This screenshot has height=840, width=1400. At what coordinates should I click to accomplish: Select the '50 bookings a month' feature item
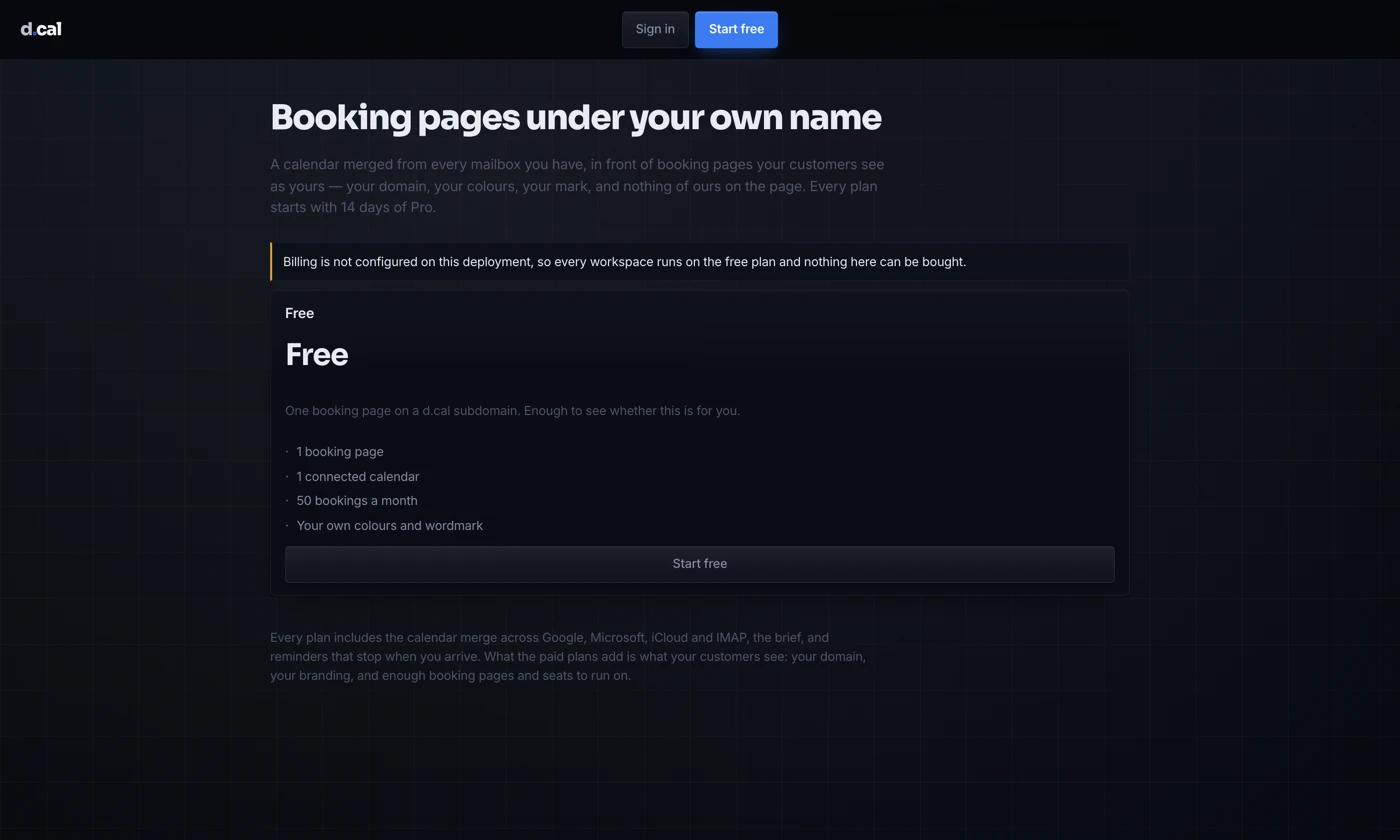coord(357,501)
